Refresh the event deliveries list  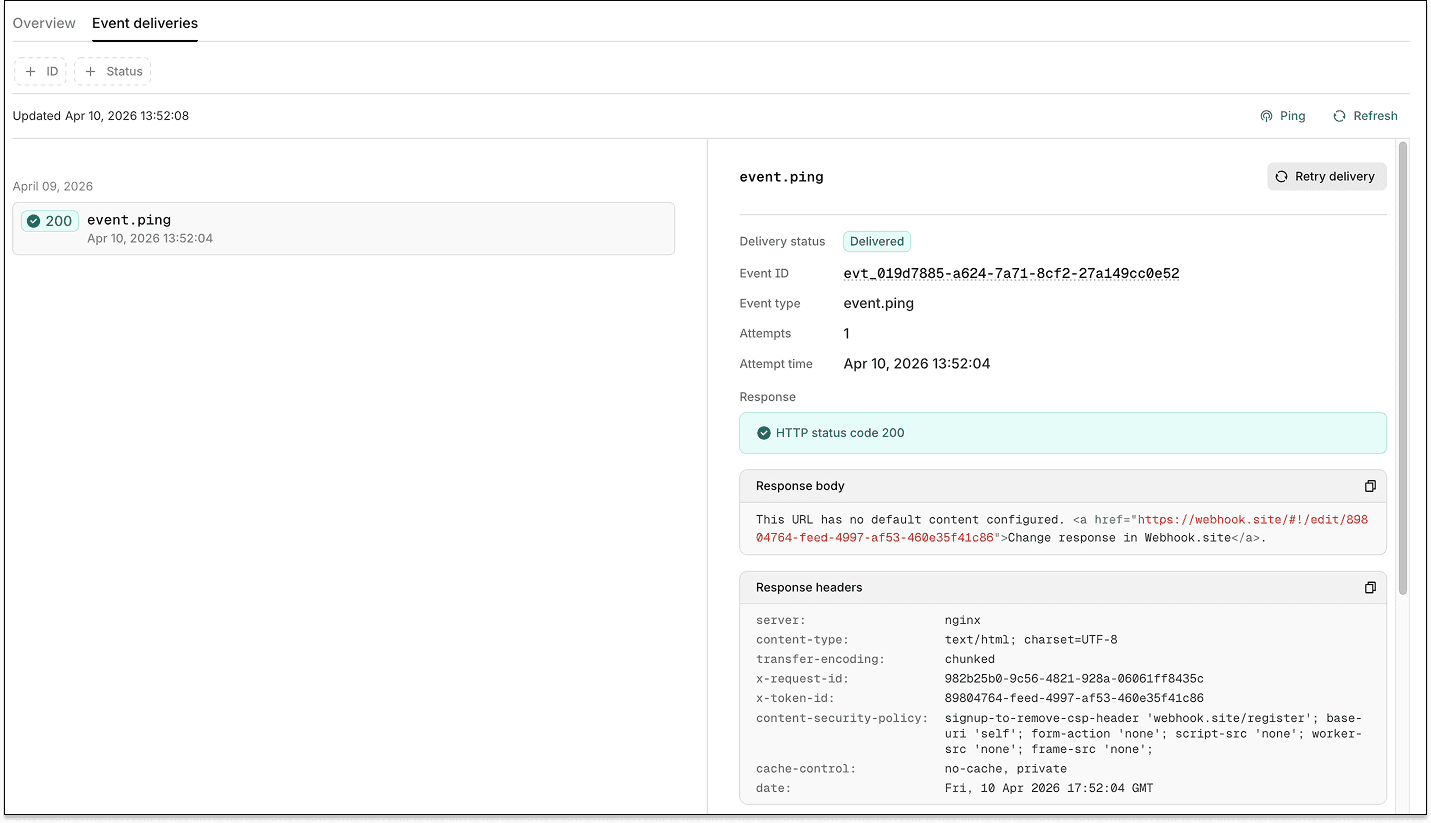pos(1365,116)
